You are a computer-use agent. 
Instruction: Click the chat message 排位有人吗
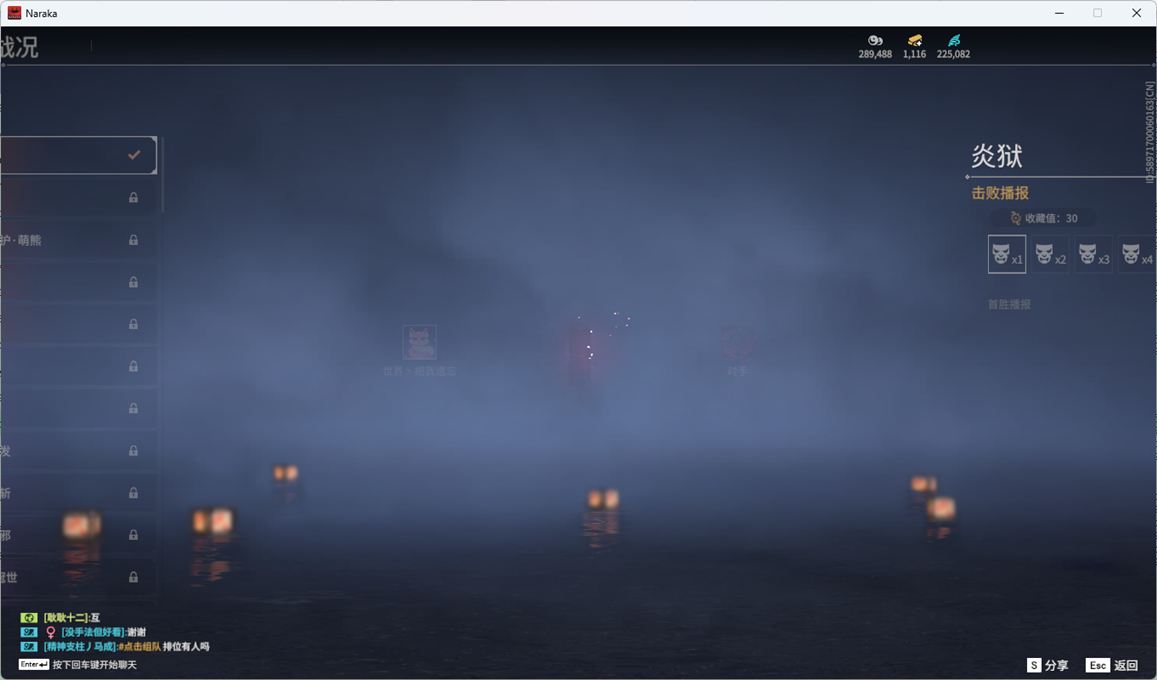[x=186, y=647]
